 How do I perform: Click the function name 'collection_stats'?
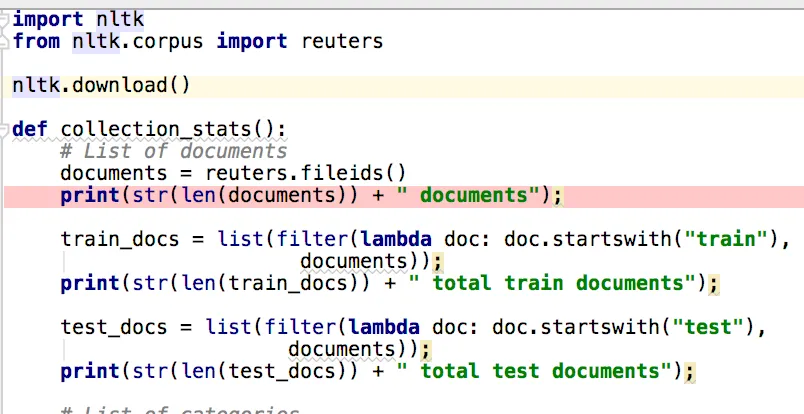156,129
